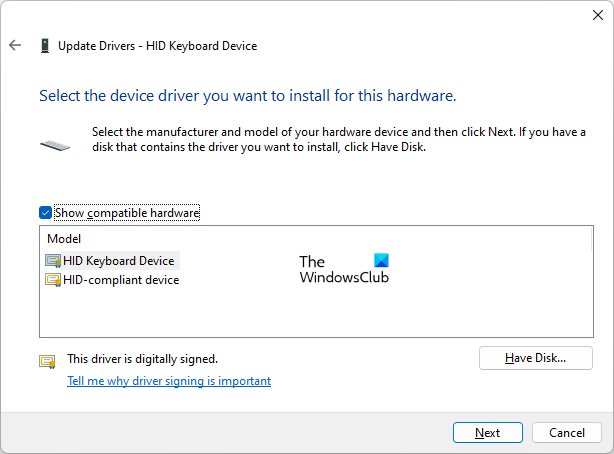Open the Have Disk dialog

tap(535, 358)
